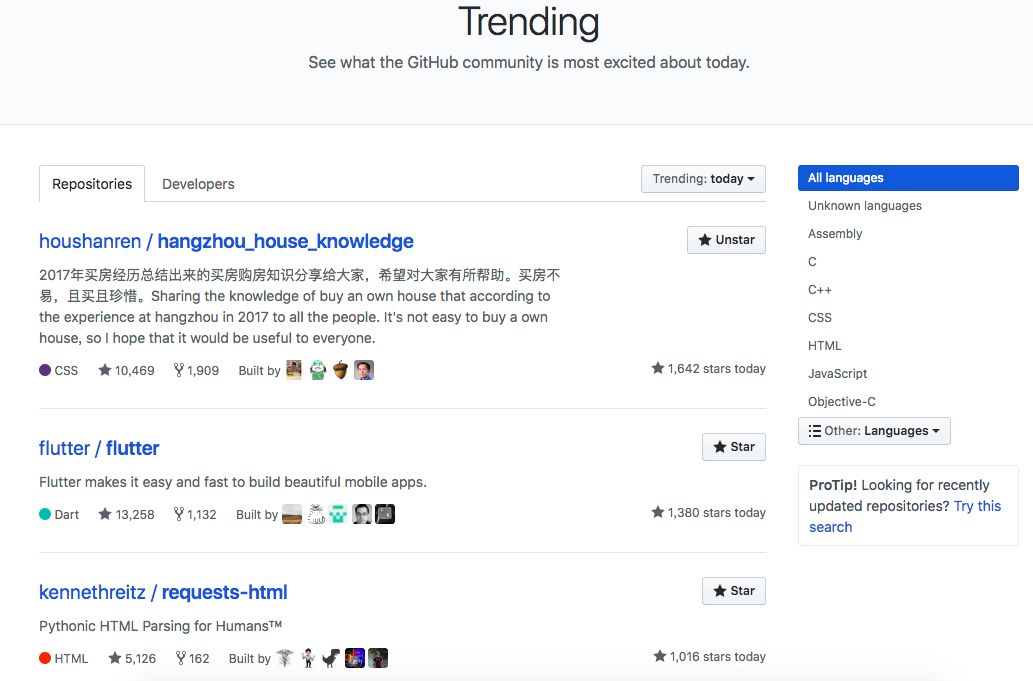Filter trending by Assembly
Screen dimensions: 1033x681
835,234
